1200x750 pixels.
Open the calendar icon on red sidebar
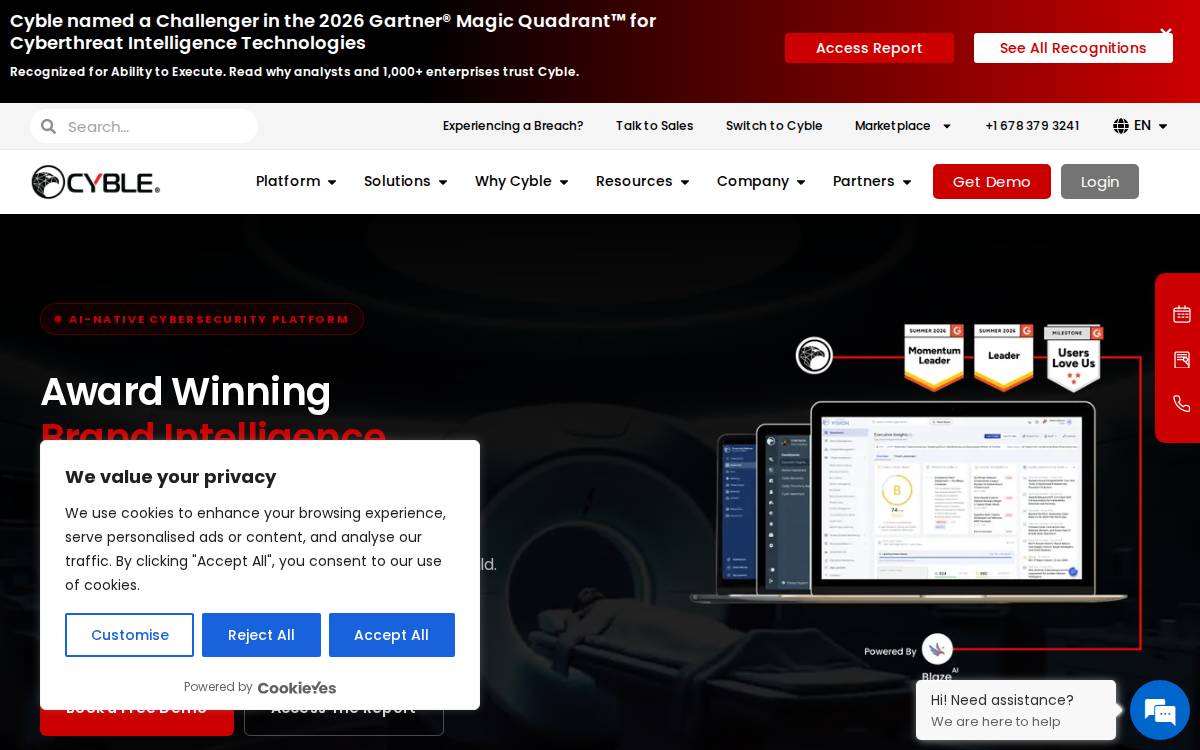(1182, 314)
